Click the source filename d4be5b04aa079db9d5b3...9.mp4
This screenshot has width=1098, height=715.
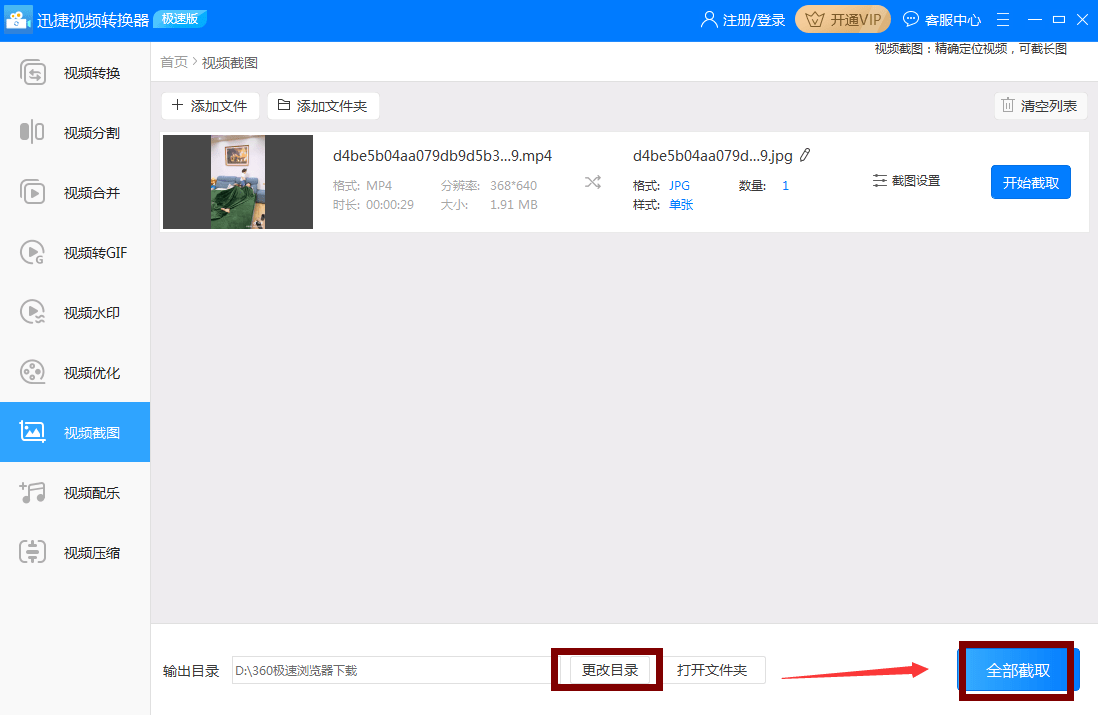(x=443, y=155)
